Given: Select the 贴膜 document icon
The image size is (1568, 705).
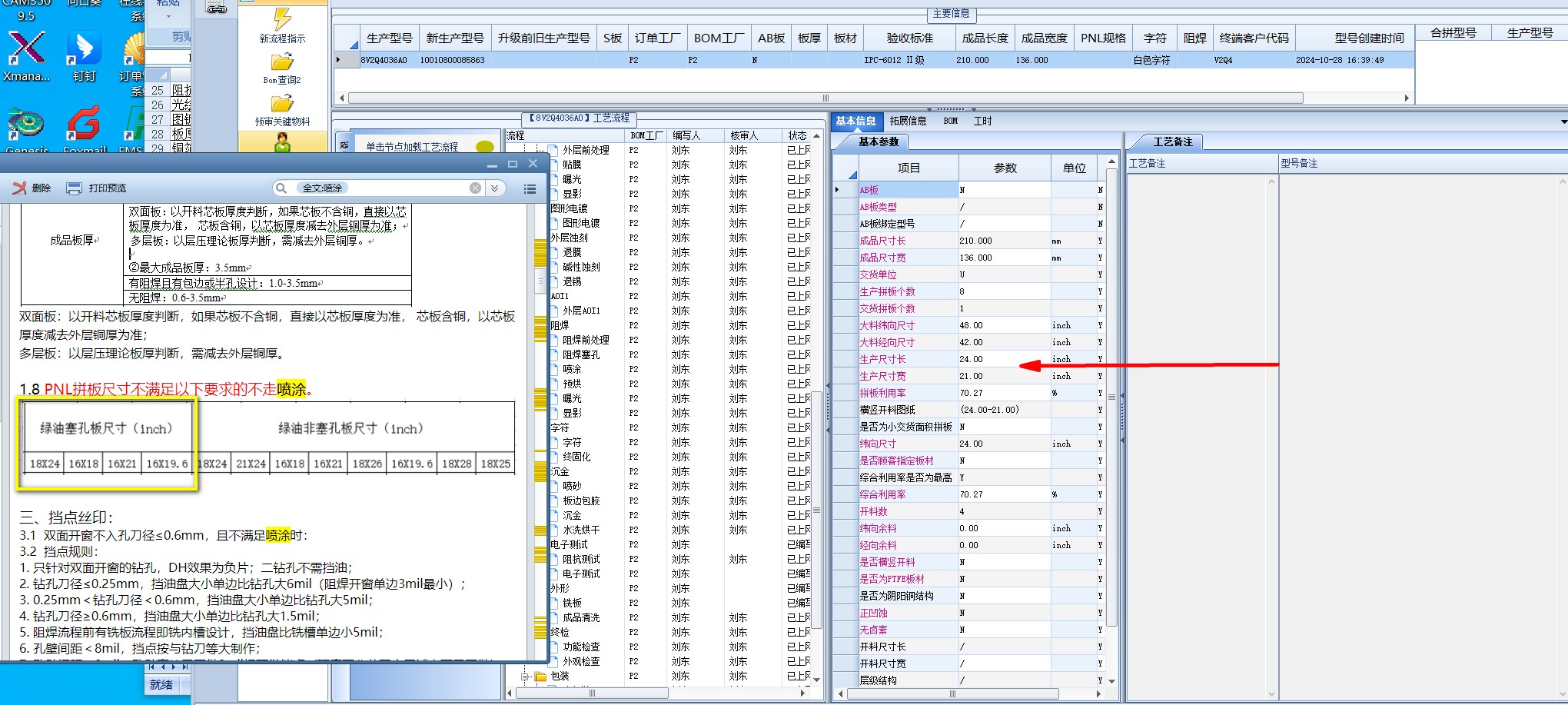Looking at the screenshot, I should tap(555, 165).
